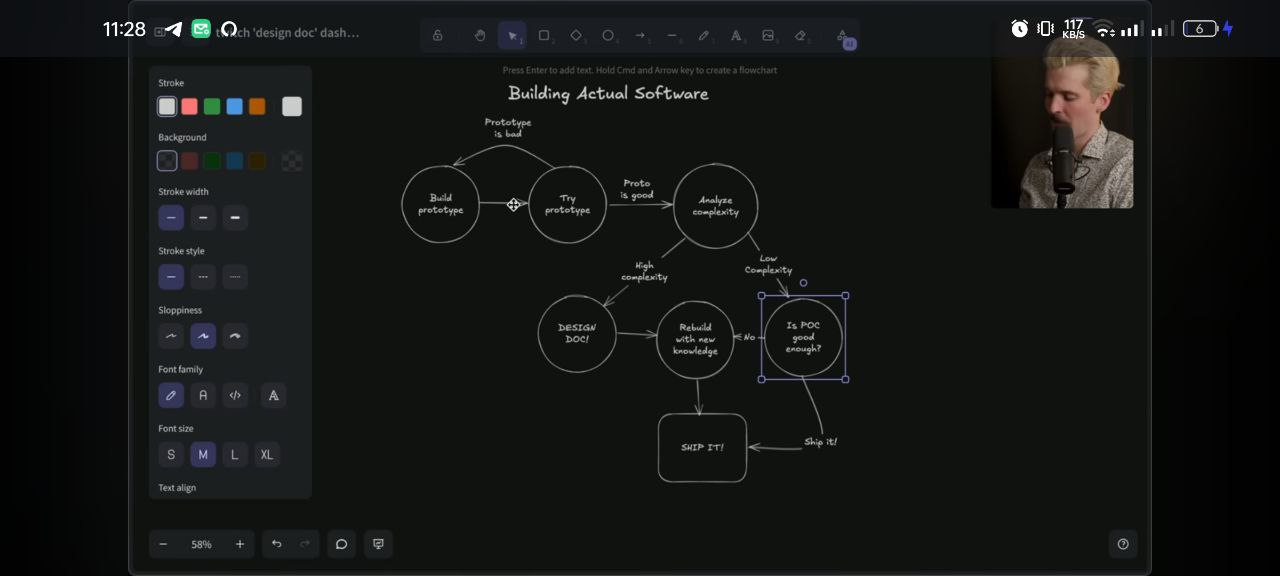1280x576 pixels.
Task: Open the current stroke color picker
Action: [292, 106]
